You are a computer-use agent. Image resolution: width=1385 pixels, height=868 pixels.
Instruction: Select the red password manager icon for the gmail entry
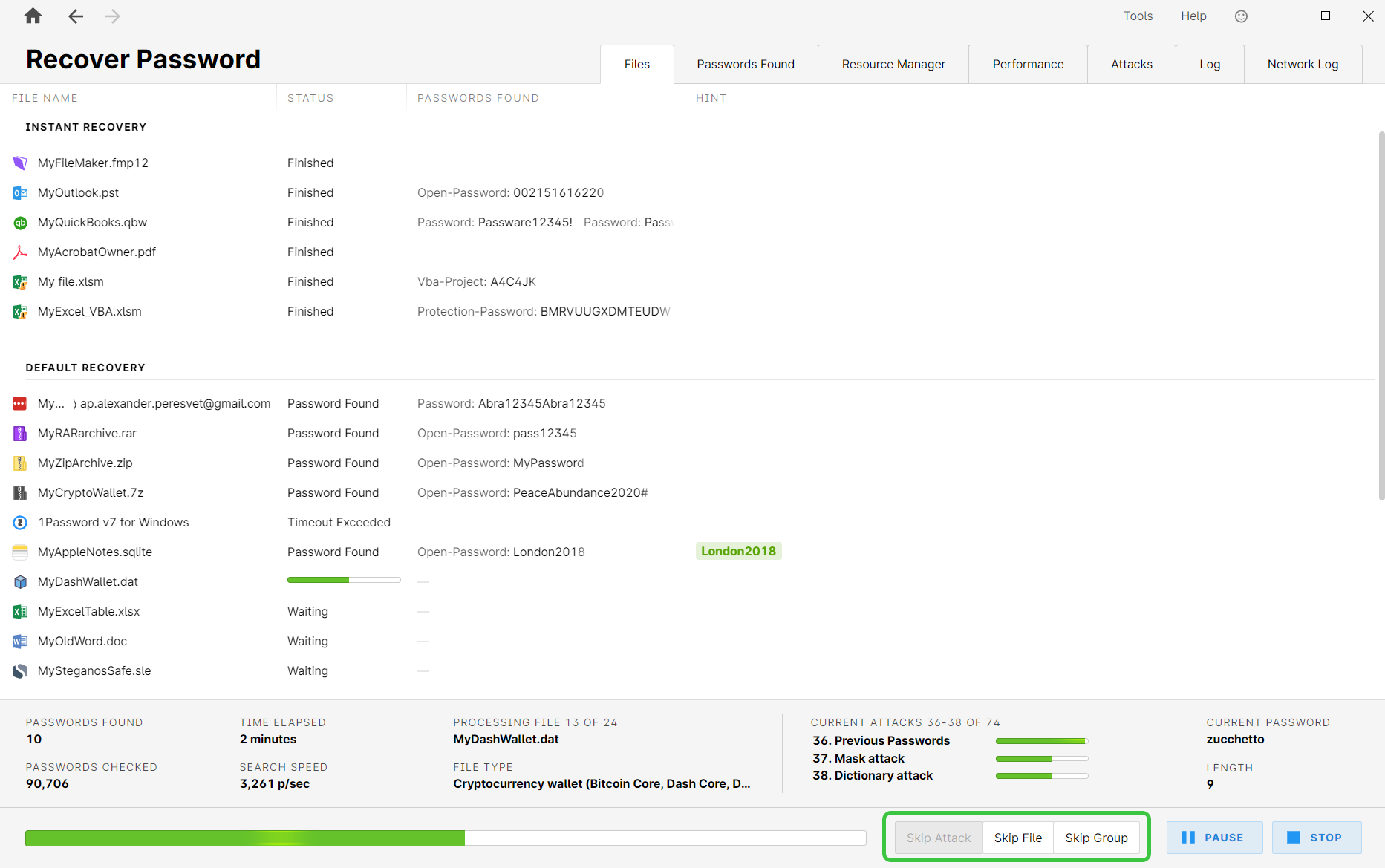coord(20,403)
